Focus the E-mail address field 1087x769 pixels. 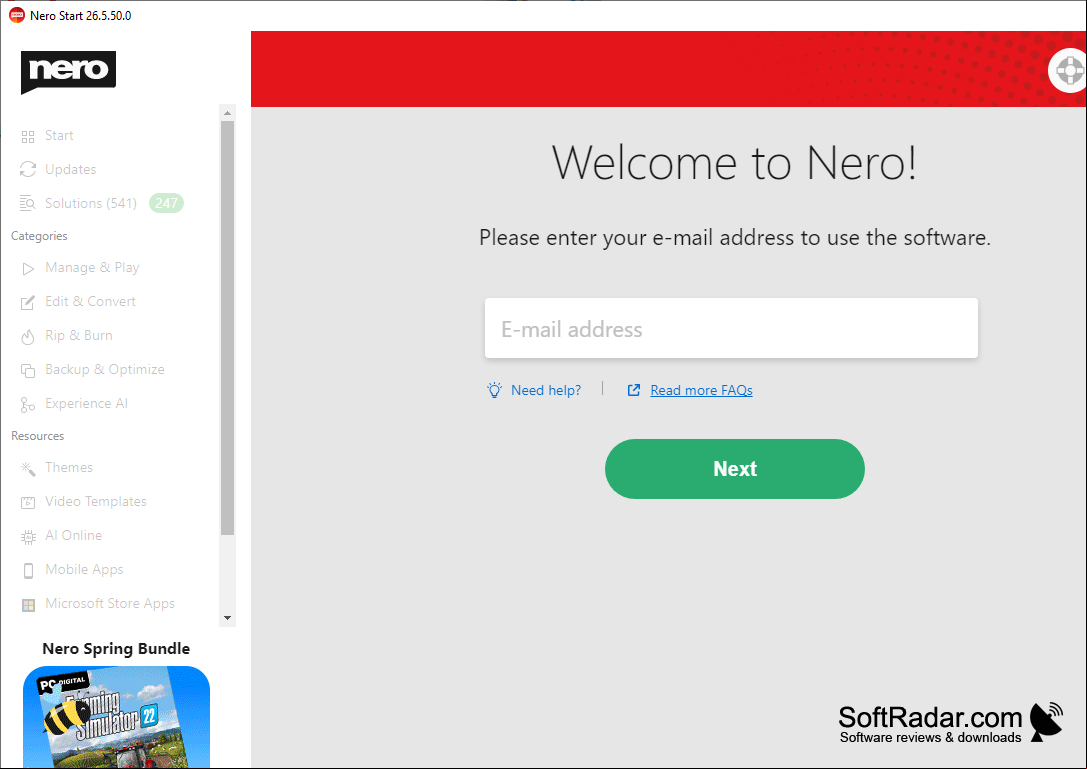click(731, 328)
